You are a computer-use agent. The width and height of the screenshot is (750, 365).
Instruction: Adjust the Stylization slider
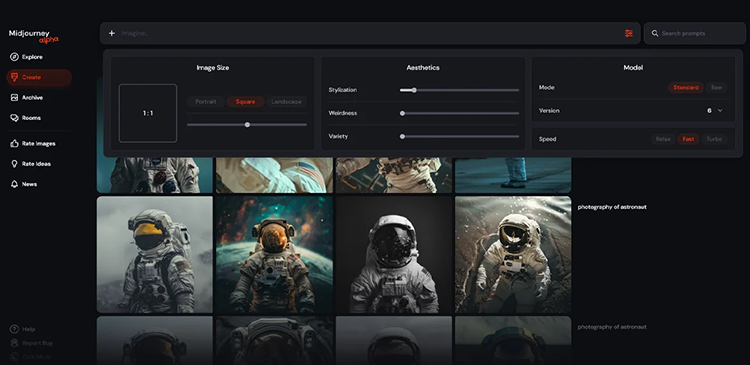tap(459, 90)
